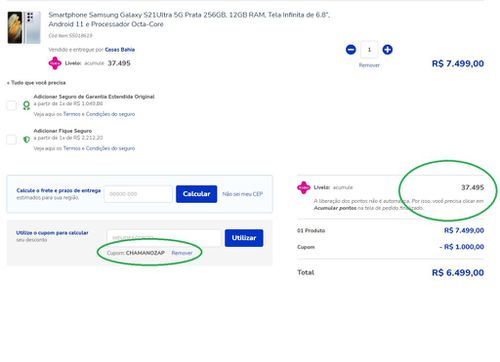This screenshot has height=362, width=500.
Task: Click the 37.495 points beside the product
Action: [119, 63]
